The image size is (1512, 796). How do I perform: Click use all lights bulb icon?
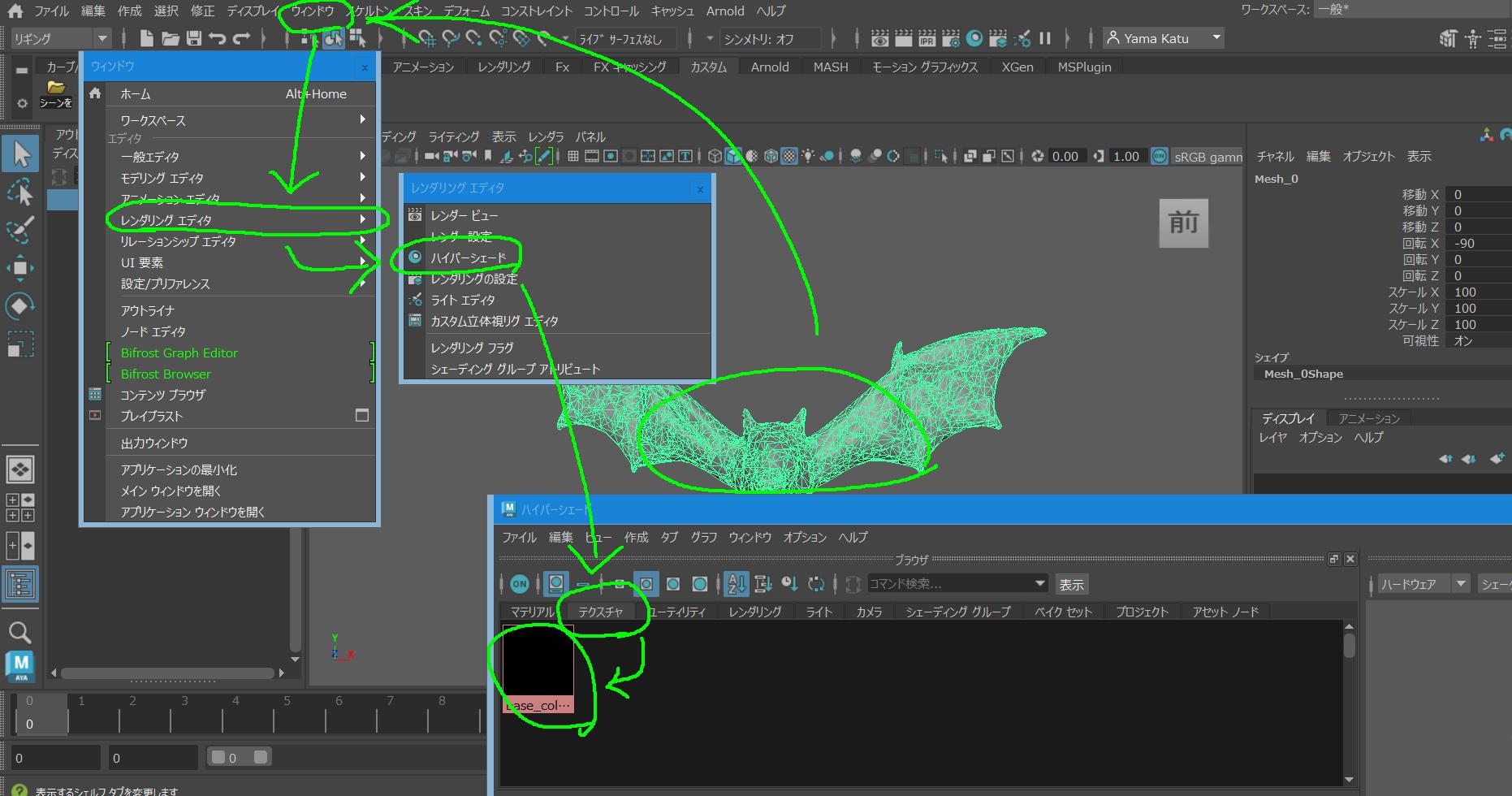(x=809, y=156)
